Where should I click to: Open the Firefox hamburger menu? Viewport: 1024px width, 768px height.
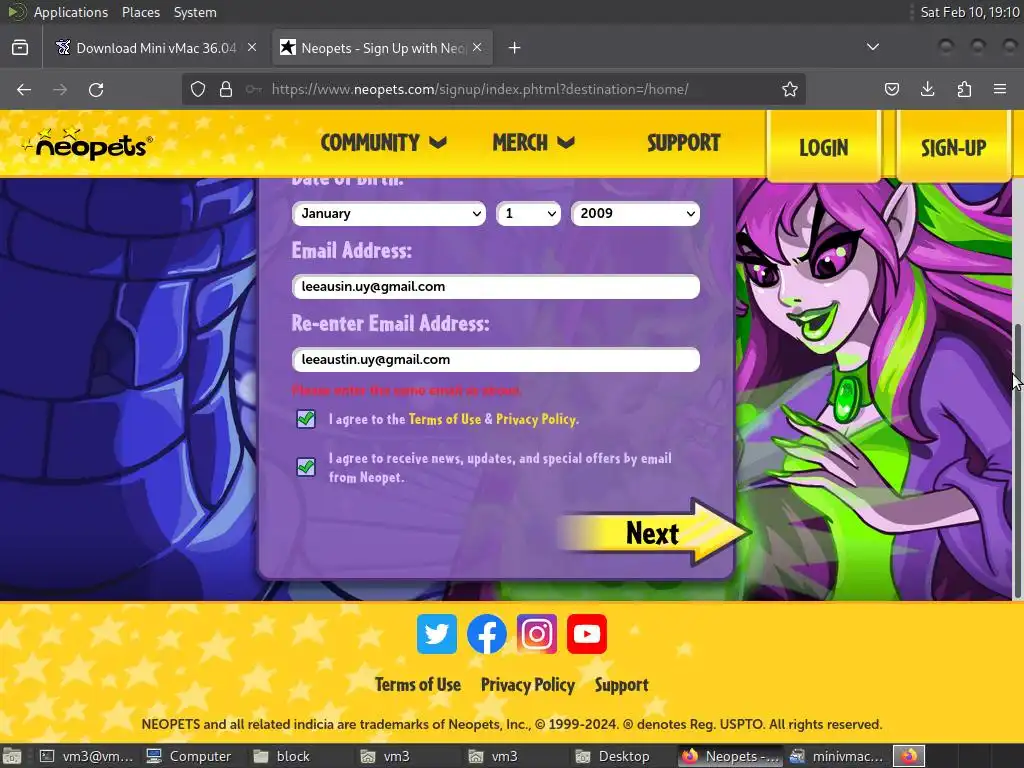(1000, 89)
